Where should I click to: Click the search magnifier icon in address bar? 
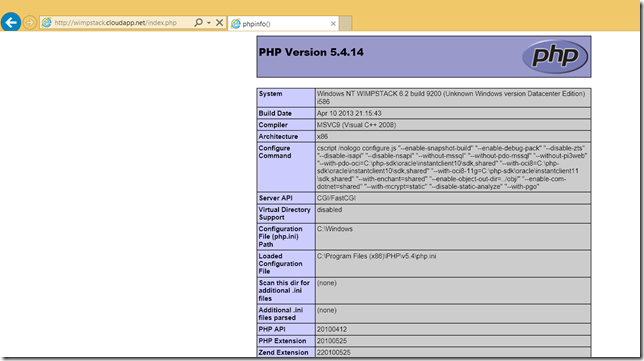point(198,22)
